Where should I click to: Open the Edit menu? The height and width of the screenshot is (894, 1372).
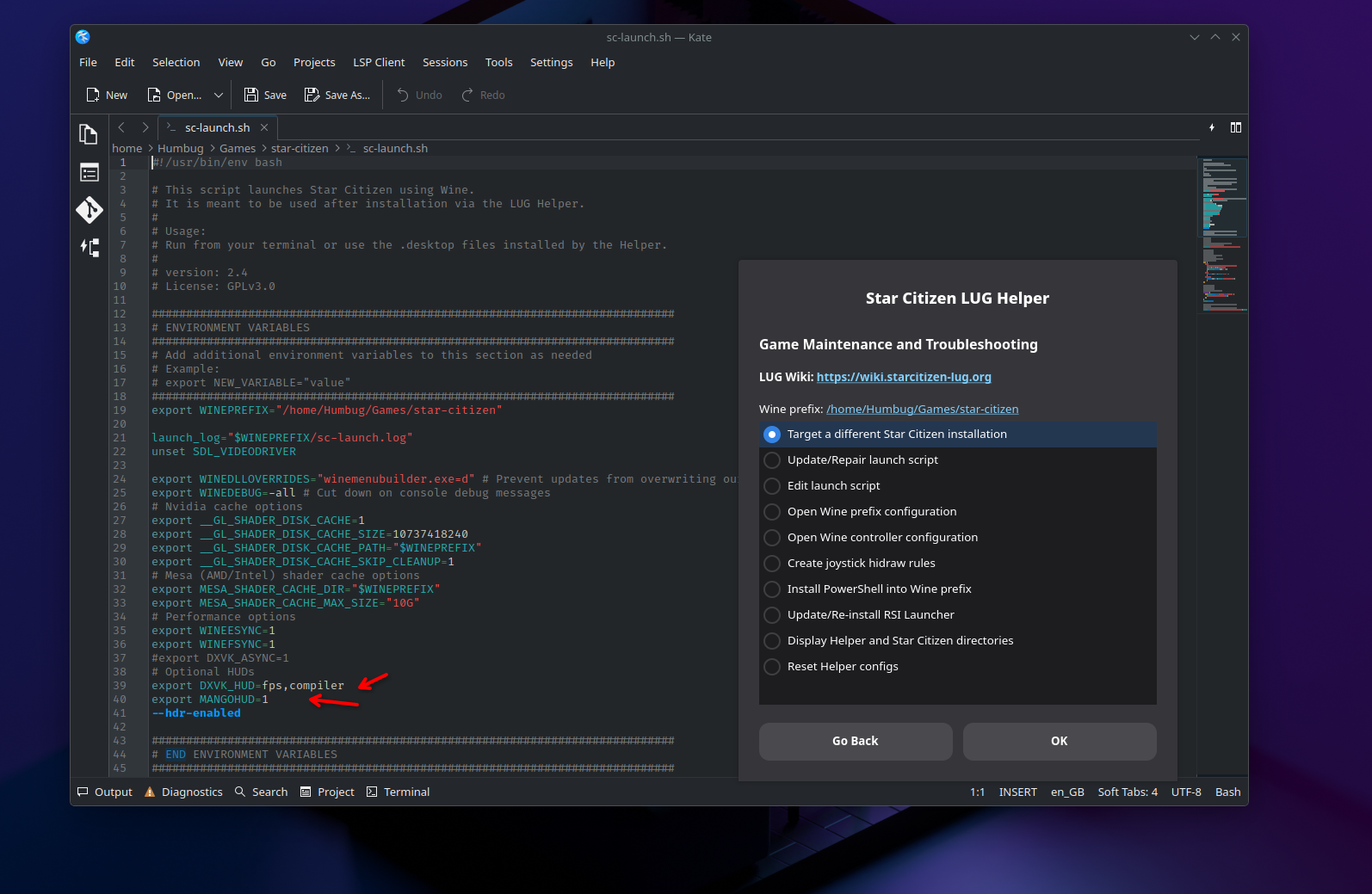(125, 62)
